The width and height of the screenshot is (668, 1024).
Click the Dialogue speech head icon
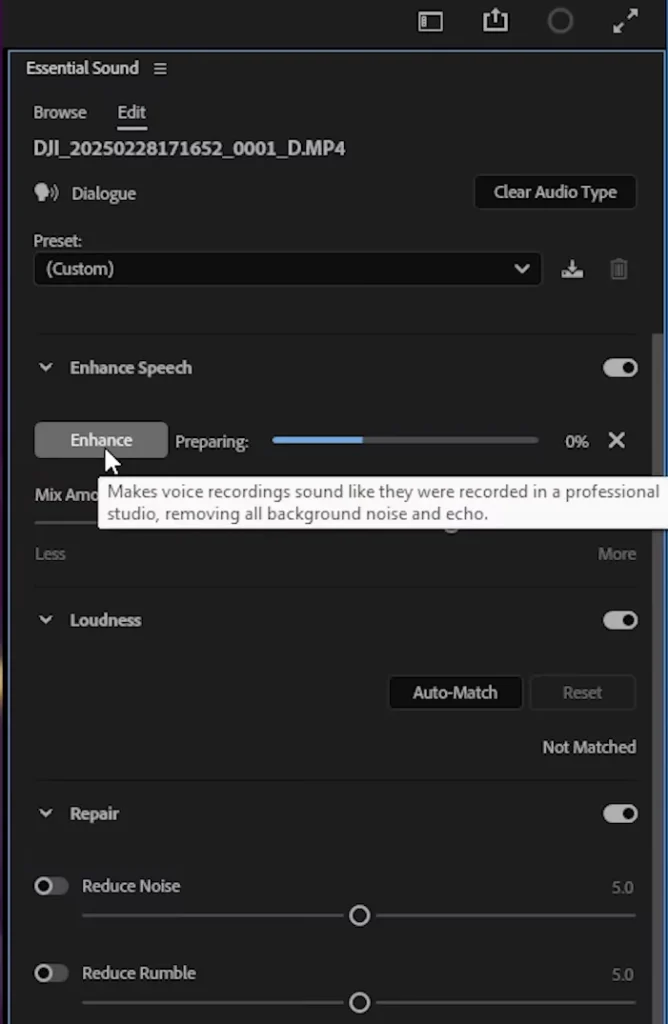point(46,193)
